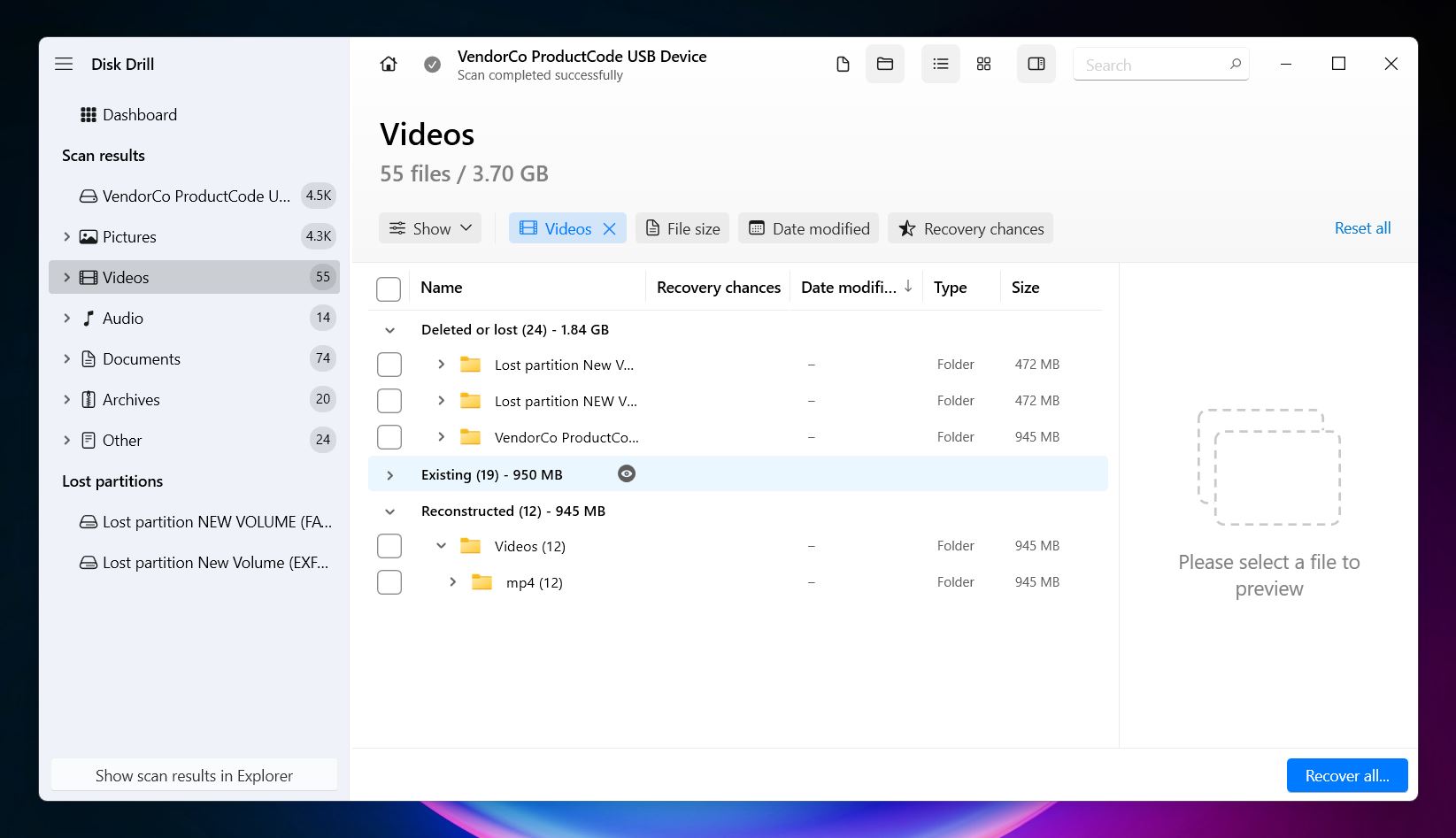Click the search magnifier icon

[x=1235, y=64]
